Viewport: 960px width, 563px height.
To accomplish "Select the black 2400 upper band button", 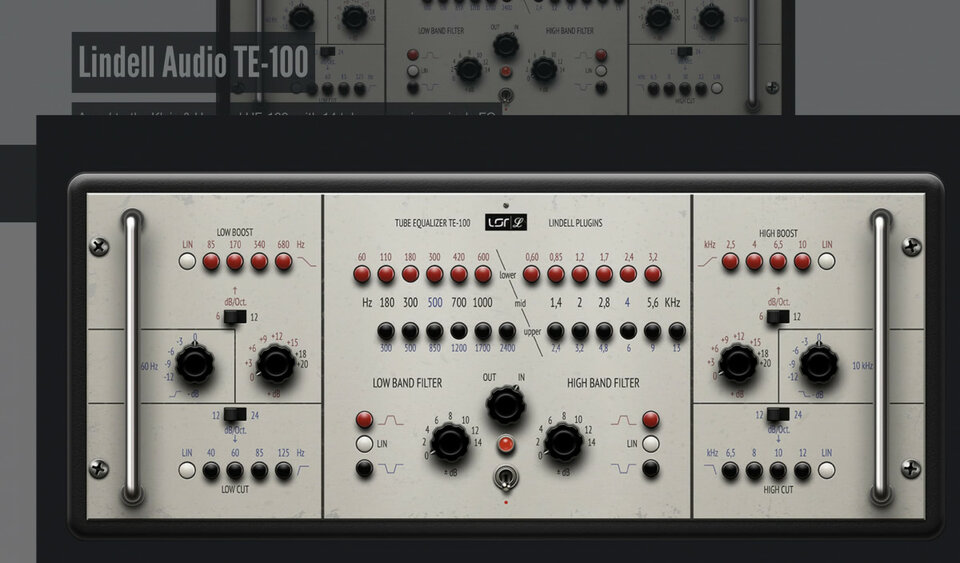I will (x=507, y=331).
